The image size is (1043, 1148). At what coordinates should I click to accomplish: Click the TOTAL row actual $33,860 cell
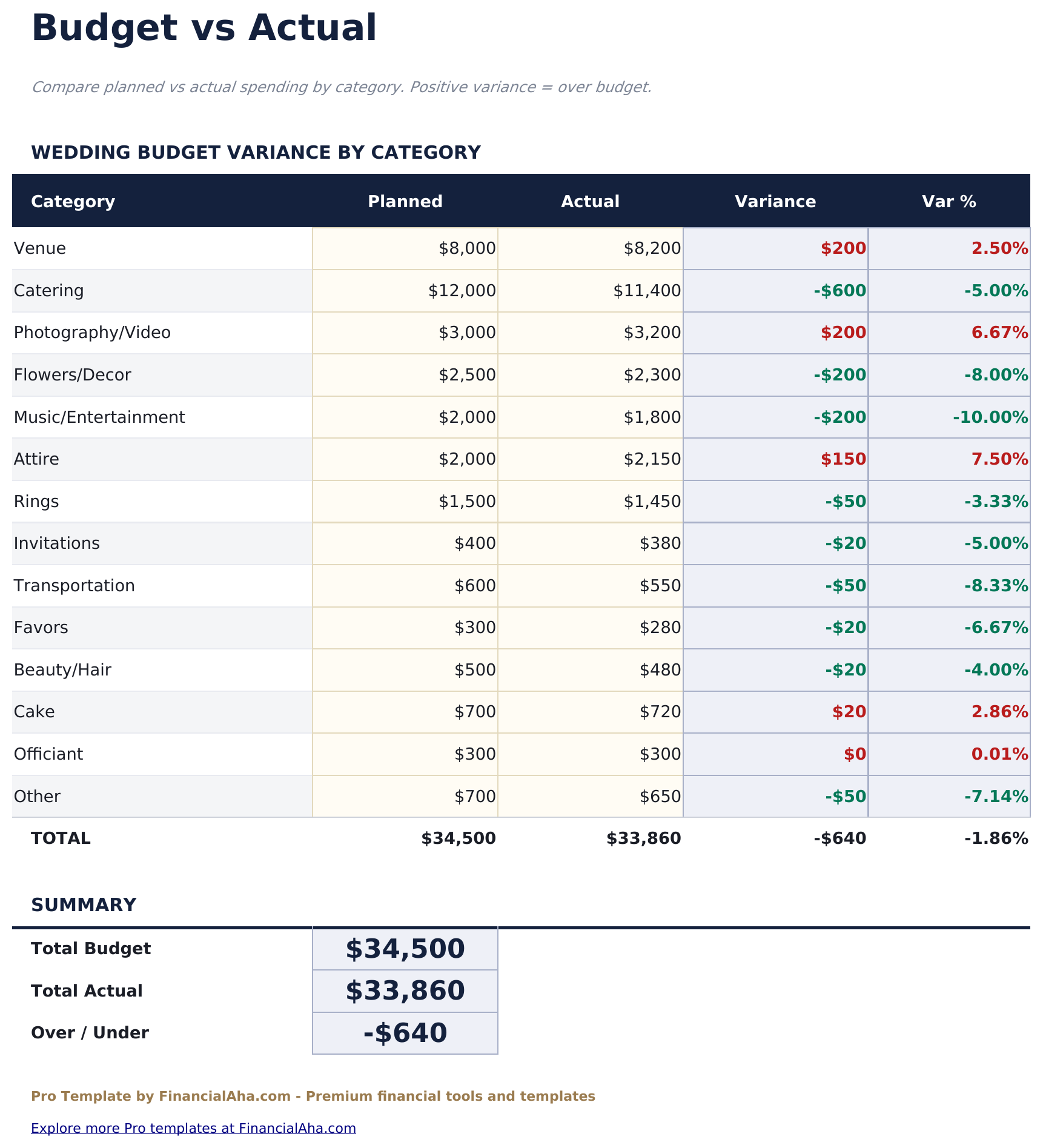[590, 838]
